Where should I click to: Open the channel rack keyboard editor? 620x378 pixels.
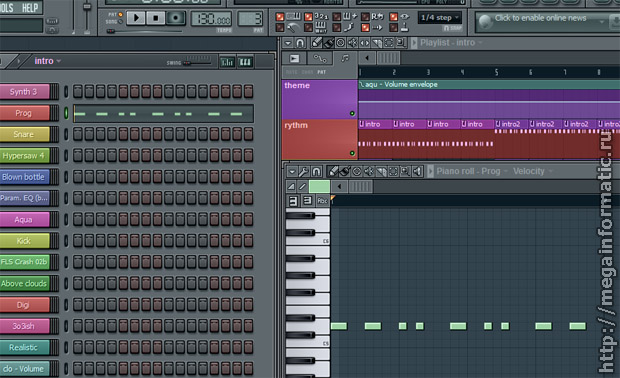(245, 62)
